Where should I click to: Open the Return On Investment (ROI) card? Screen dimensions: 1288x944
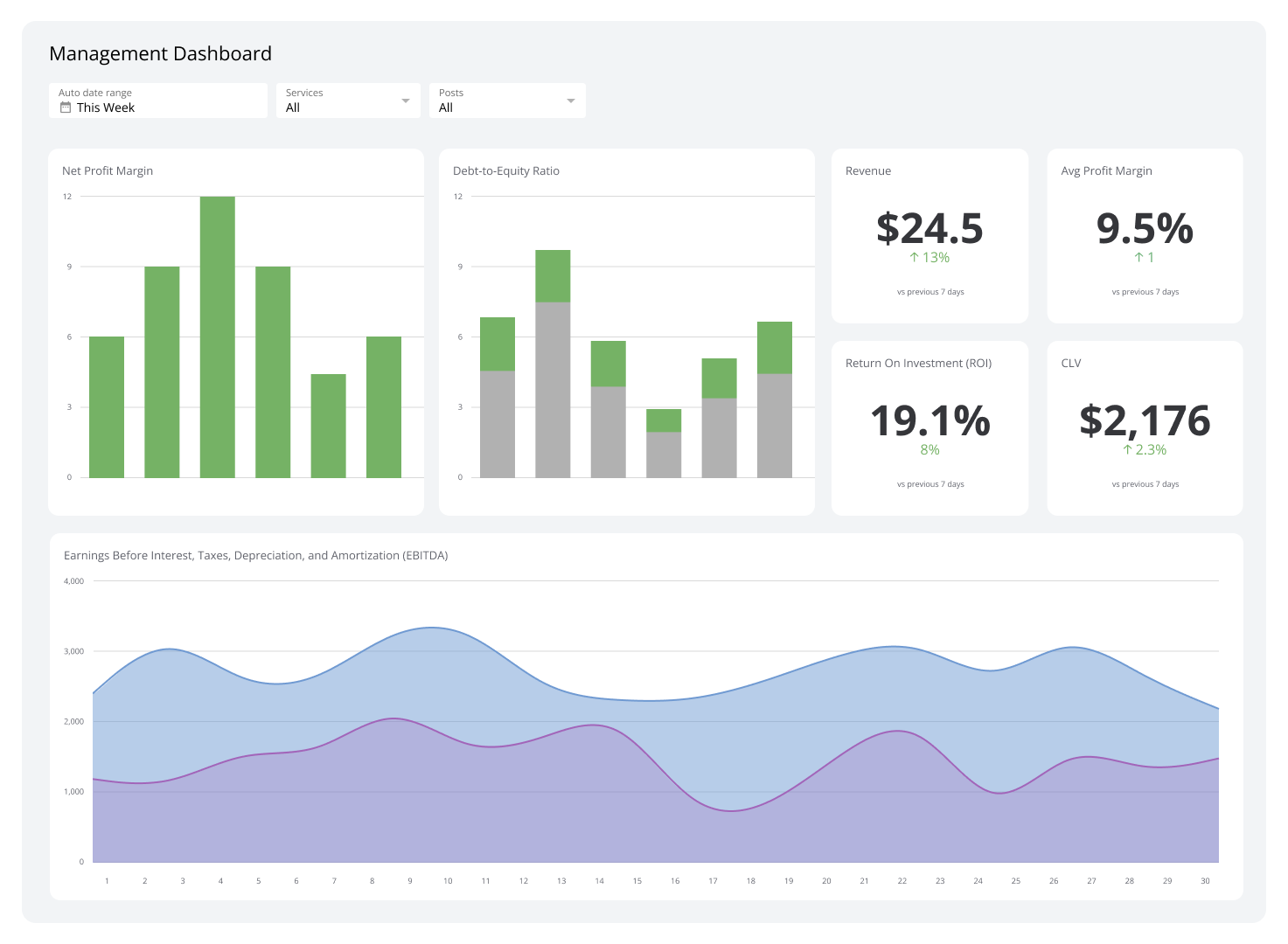(x=929, y=422)
